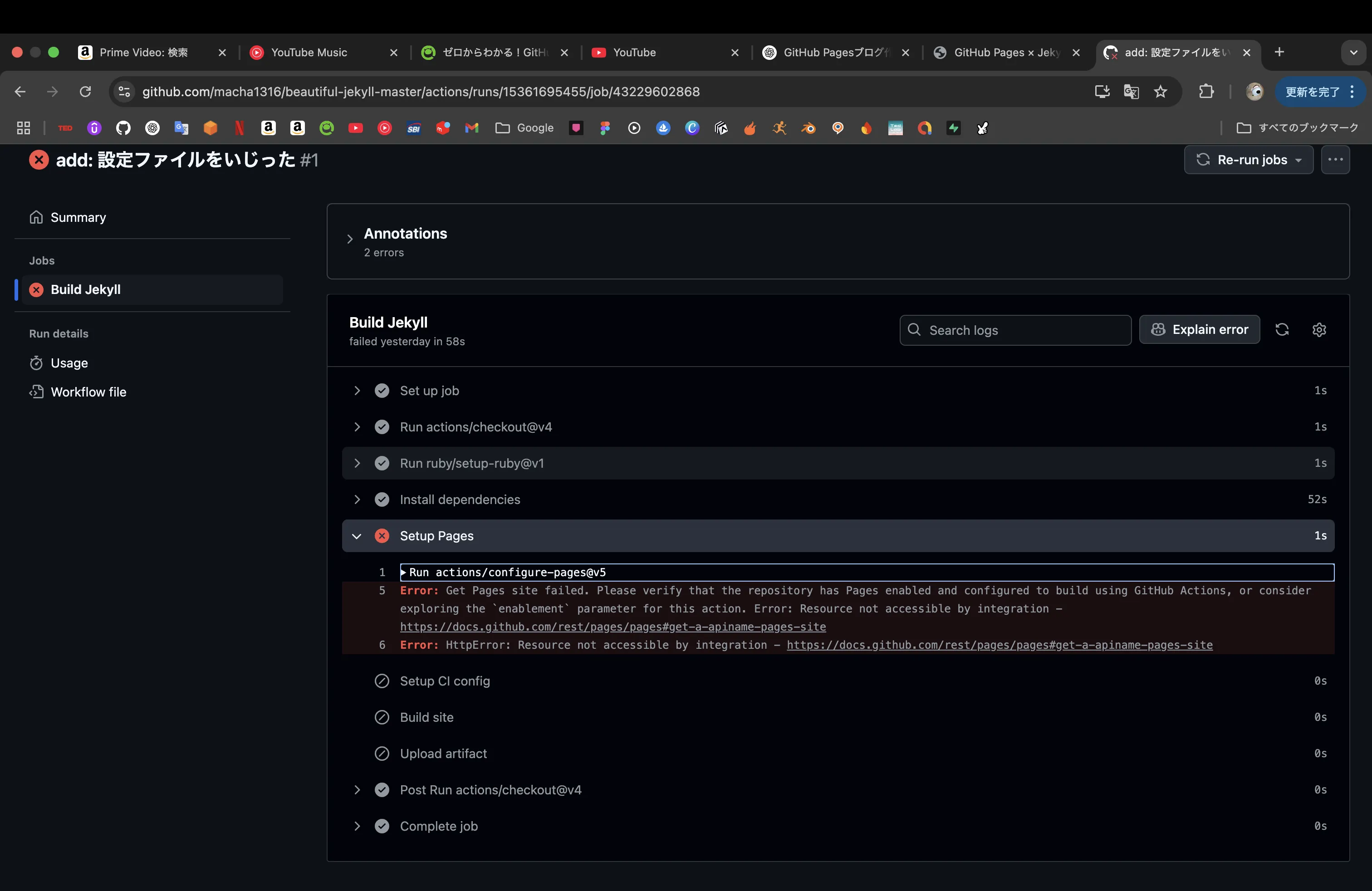Switch to the YouTube Music tab
Screen dimensions: 1372x891
coord(309,53)
